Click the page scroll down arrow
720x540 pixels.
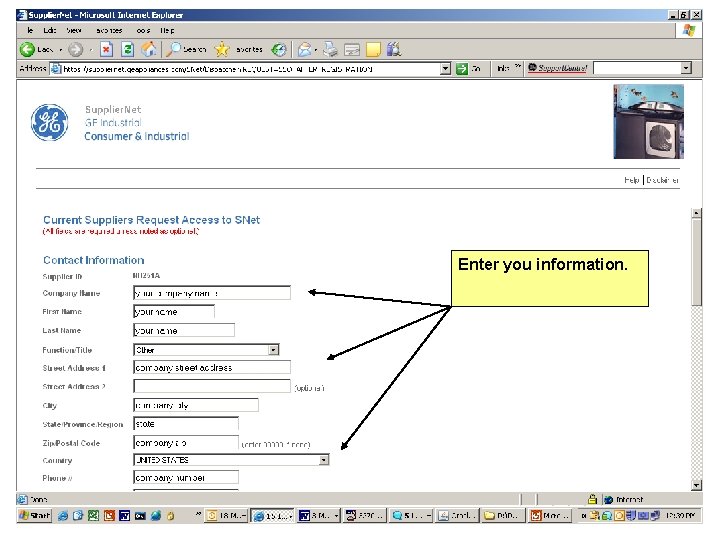point(697,485)
